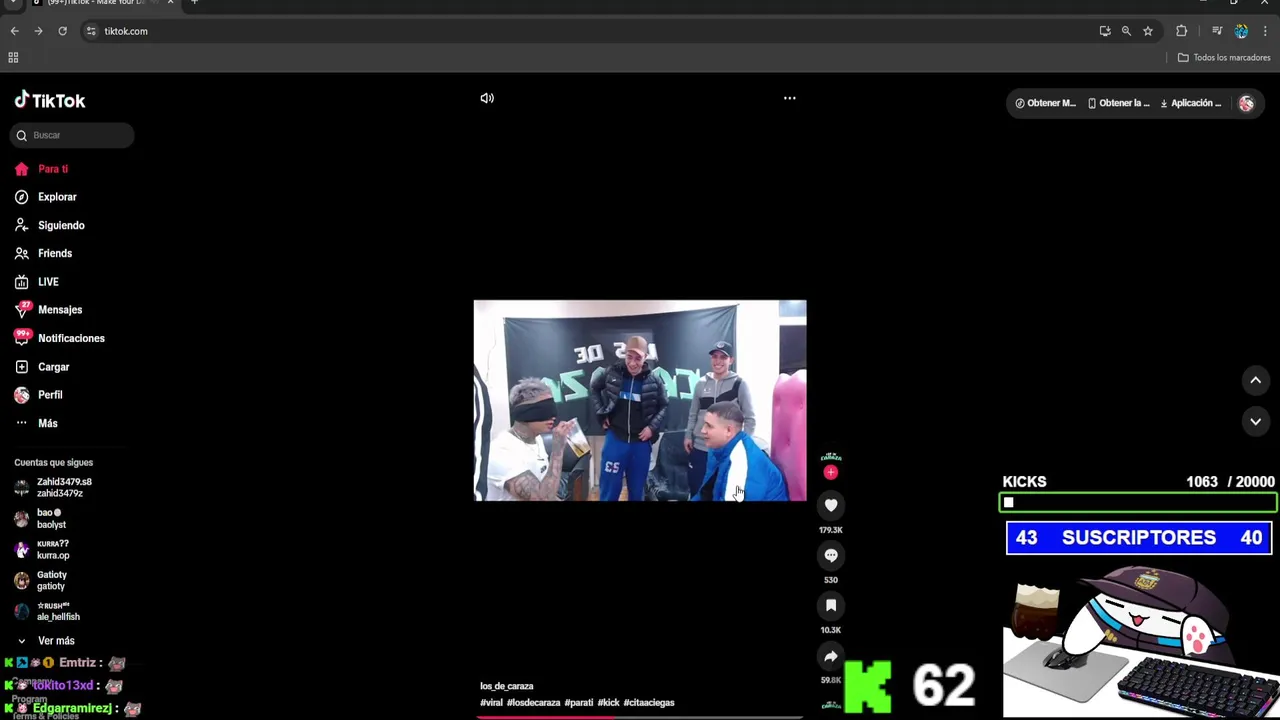Click #kick hashtag
This screenshot has height=720, width=1280.
click(x=609, y=703)
